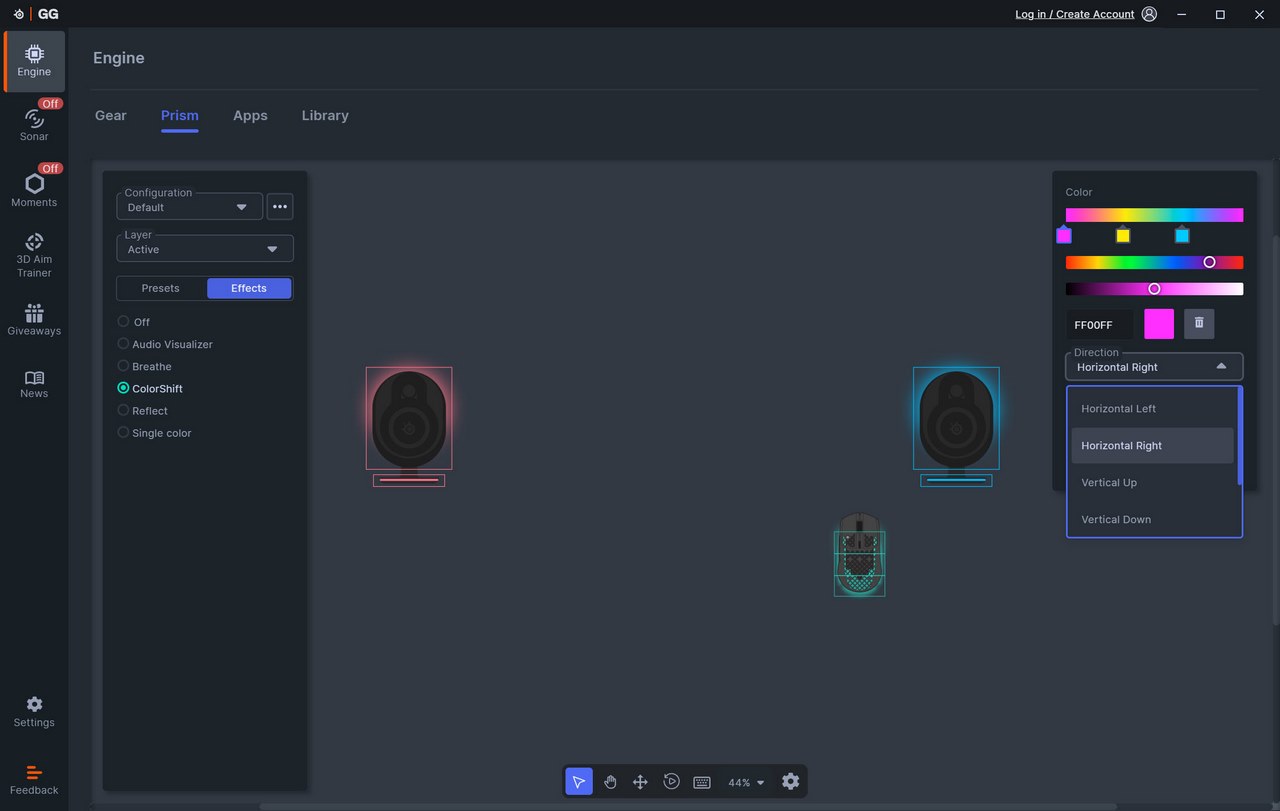This screenshot has height=811, width=1280.
Task: Click Log in / Create Account link
Action: (1074, 14)
